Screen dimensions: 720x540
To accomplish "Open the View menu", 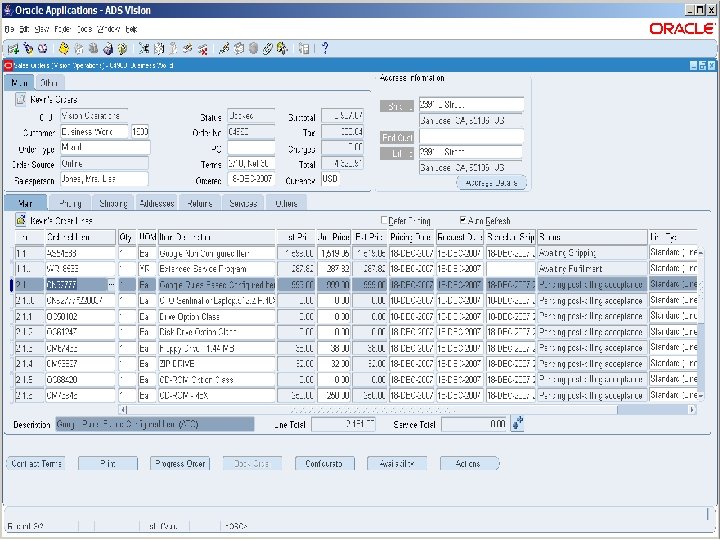I will pos(41,29).
